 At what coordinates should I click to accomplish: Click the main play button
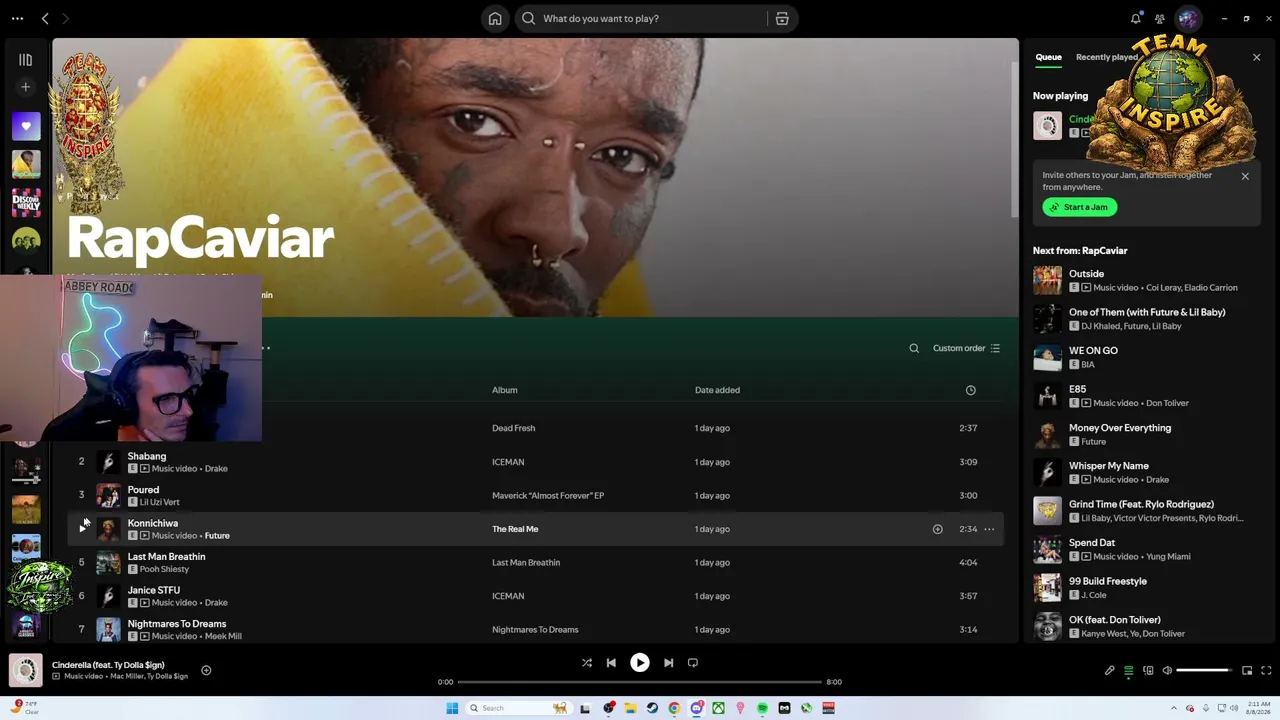point(640,662)
